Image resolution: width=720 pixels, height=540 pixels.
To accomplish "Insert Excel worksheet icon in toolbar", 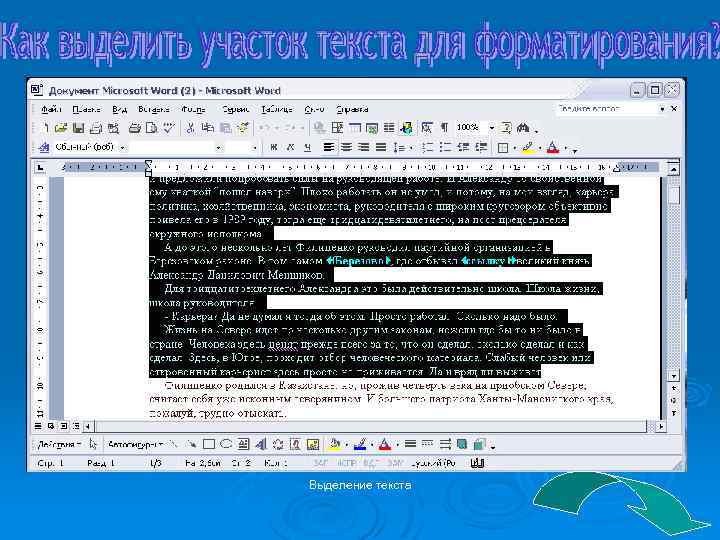I will [x=372, y=128].
